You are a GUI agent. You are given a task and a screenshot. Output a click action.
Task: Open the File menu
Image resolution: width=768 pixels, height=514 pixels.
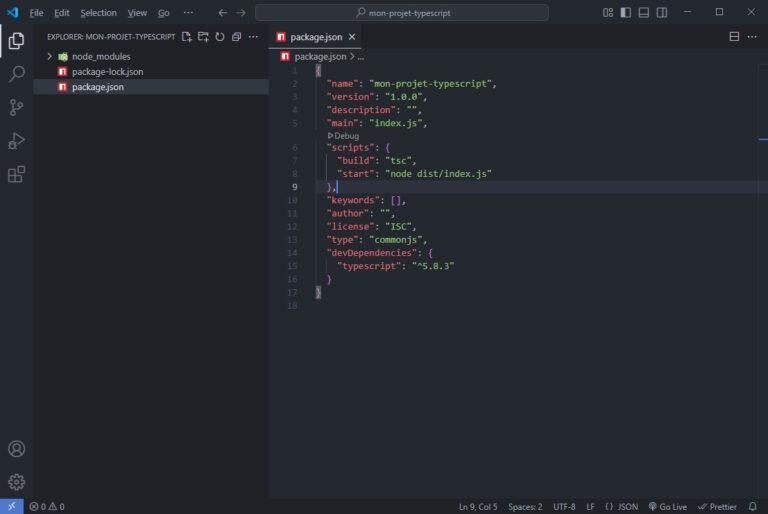pos(36,13)
